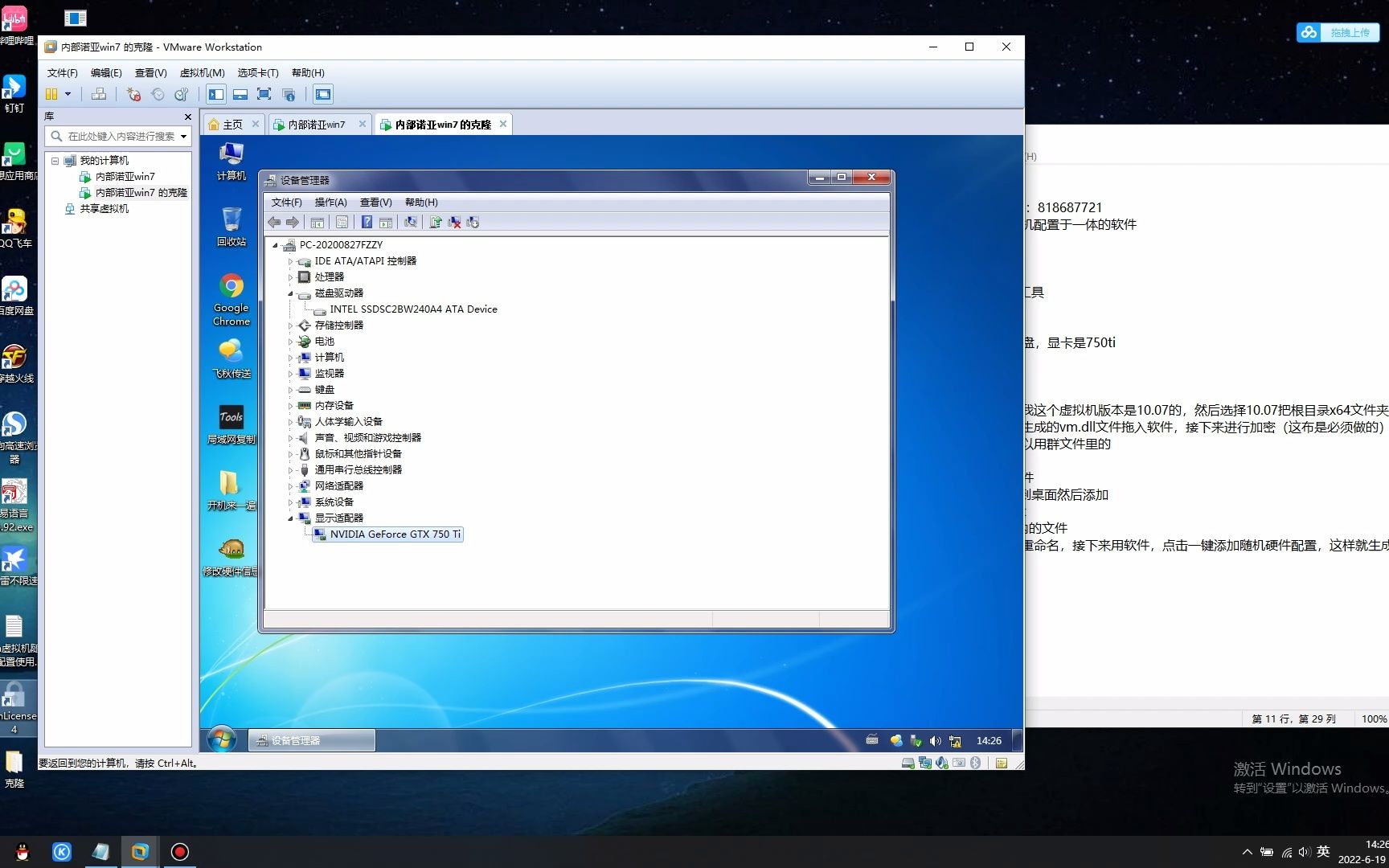
Task: Open VMware 查看(V) menu
Action: [150, 72]
